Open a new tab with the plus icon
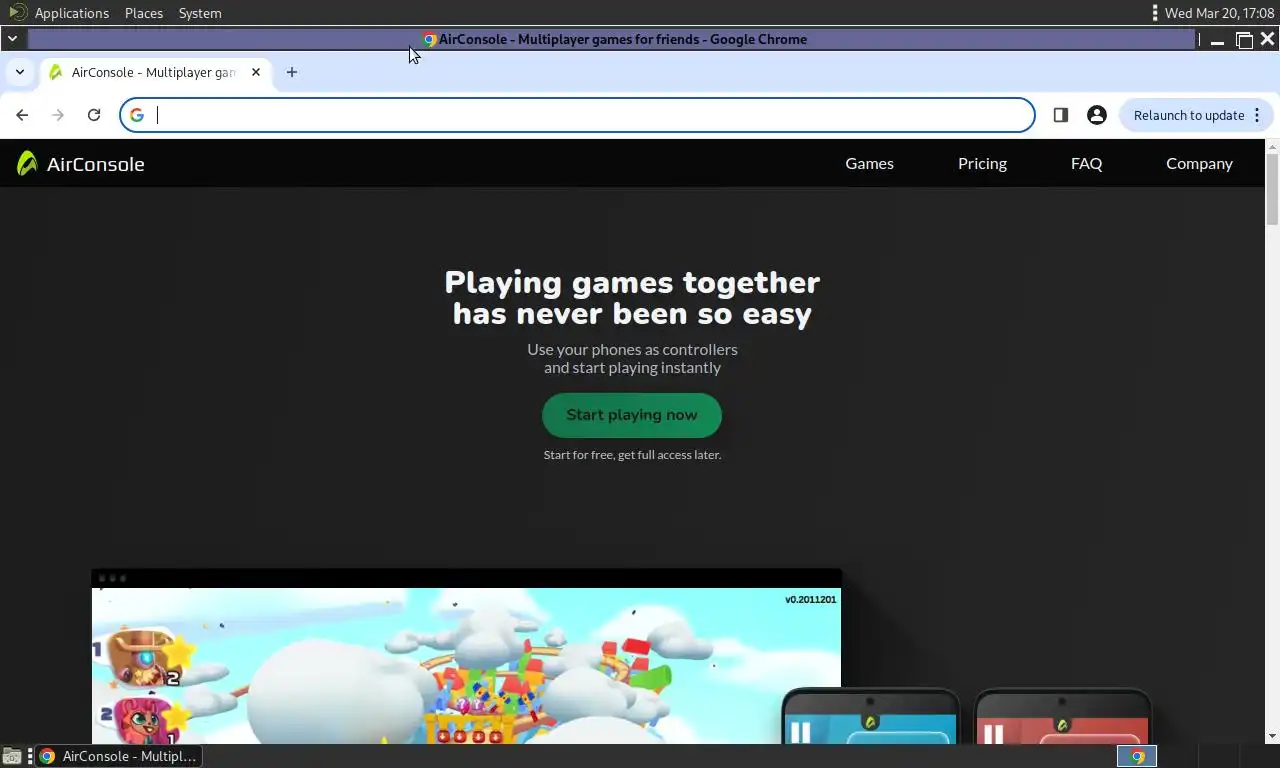Screen dimensions: 1280x768 coord(292,72)
